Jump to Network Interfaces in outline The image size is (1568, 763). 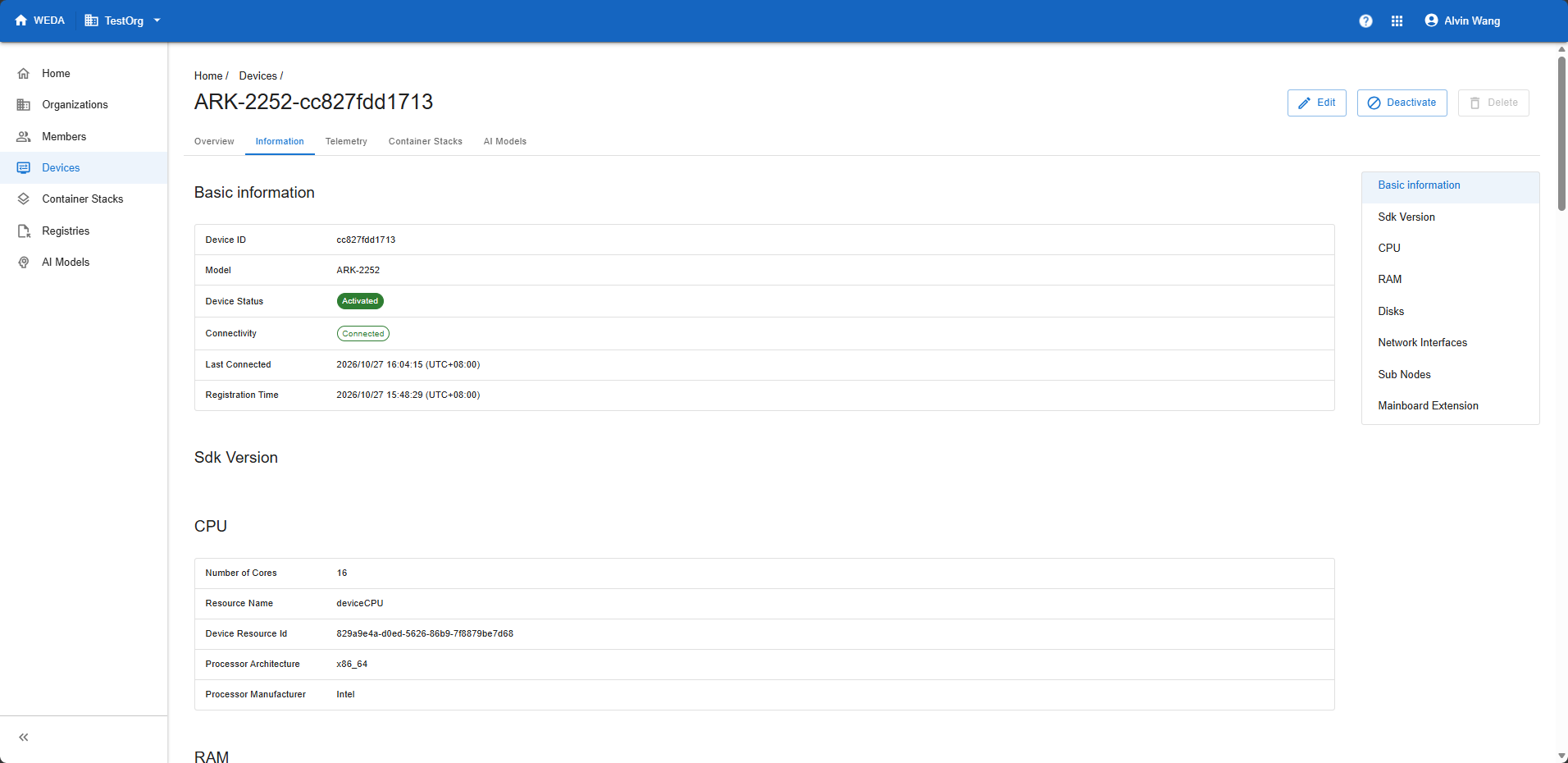pos(1450,343)
